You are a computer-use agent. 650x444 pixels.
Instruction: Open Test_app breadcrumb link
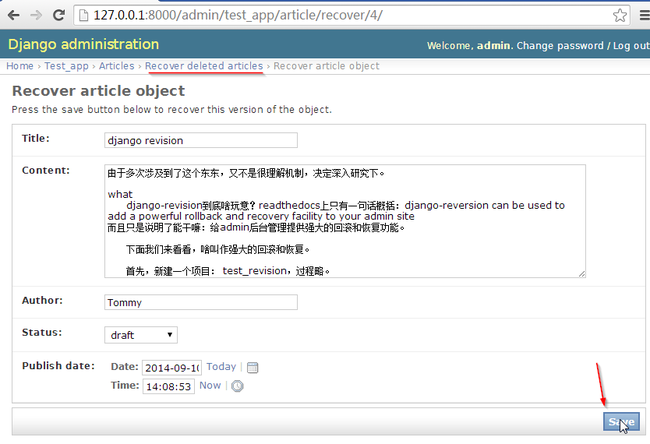[x=66, y=66]
